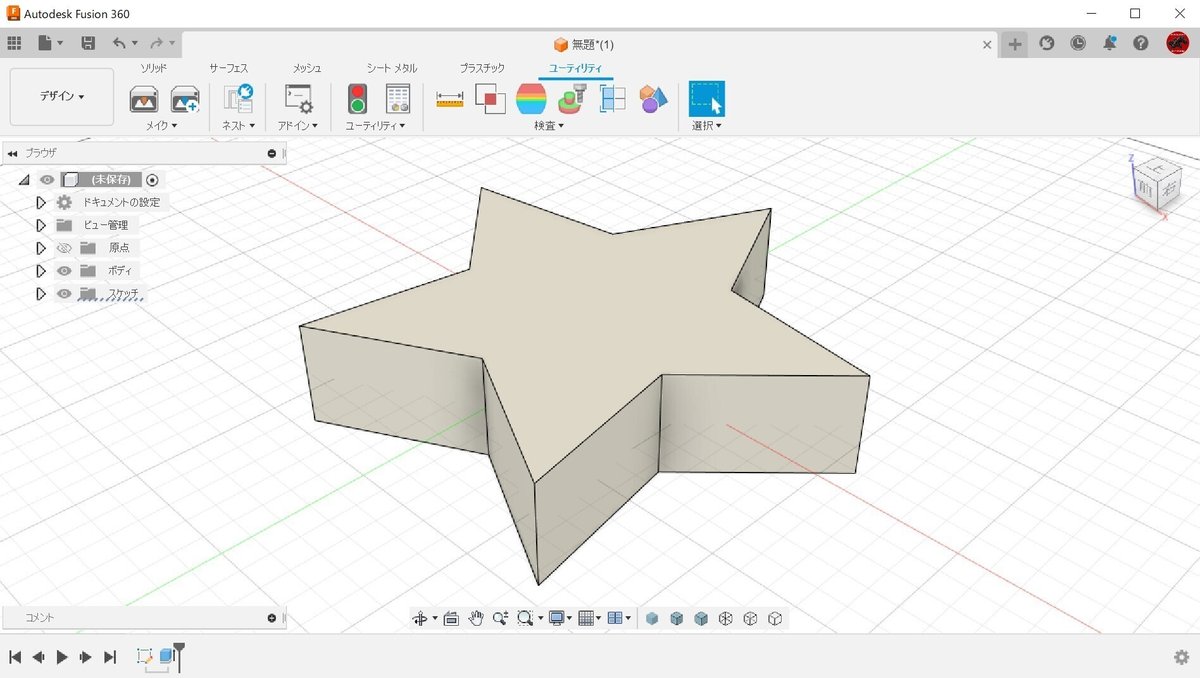1200x678 pixels.
Task: Click the Save floppy disk icon
Action: coord(88,43)
